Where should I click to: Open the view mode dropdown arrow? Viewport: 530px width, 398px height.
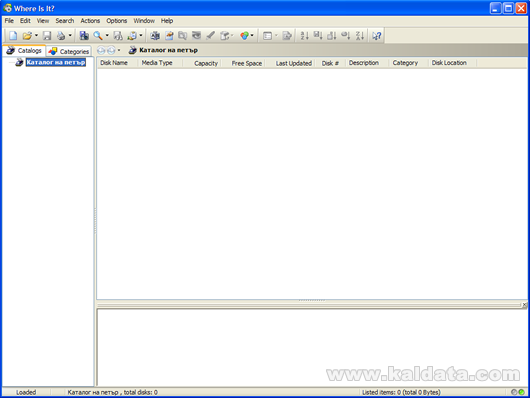click(x=276, y=35)
